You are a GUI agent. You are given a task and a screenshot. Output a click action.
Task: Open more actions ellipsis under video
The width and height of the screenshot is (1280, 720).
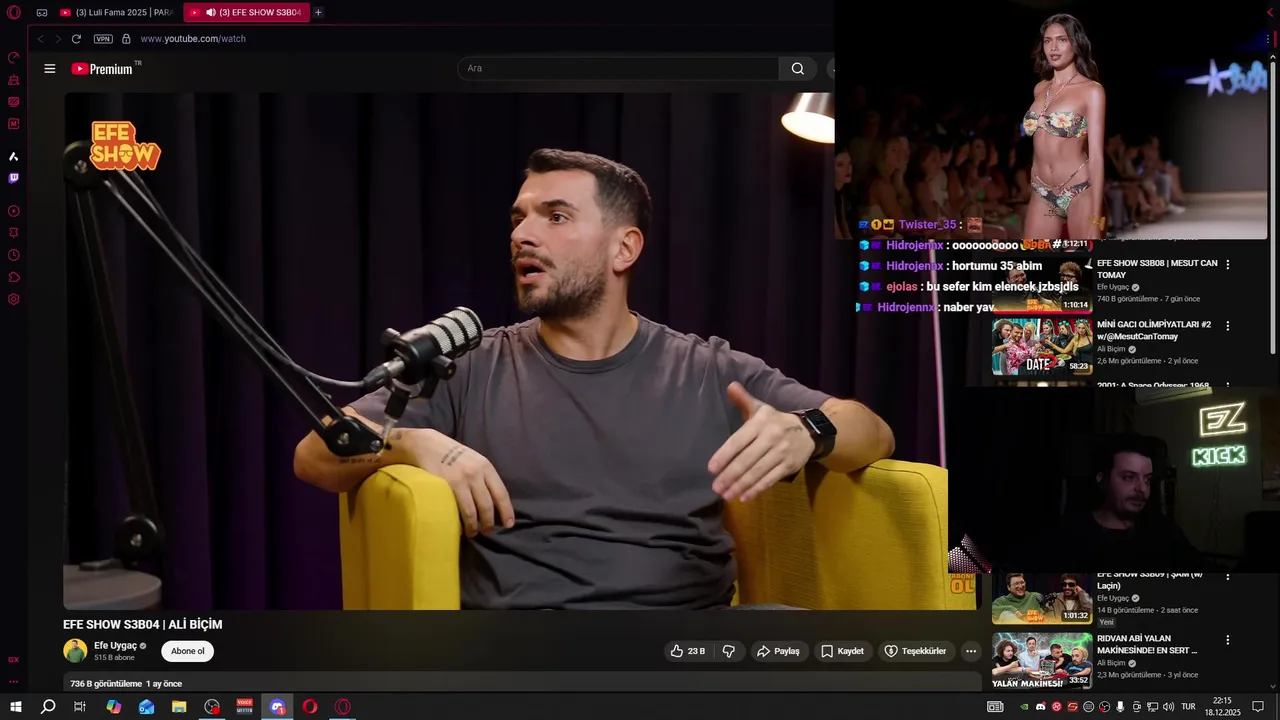970,651
